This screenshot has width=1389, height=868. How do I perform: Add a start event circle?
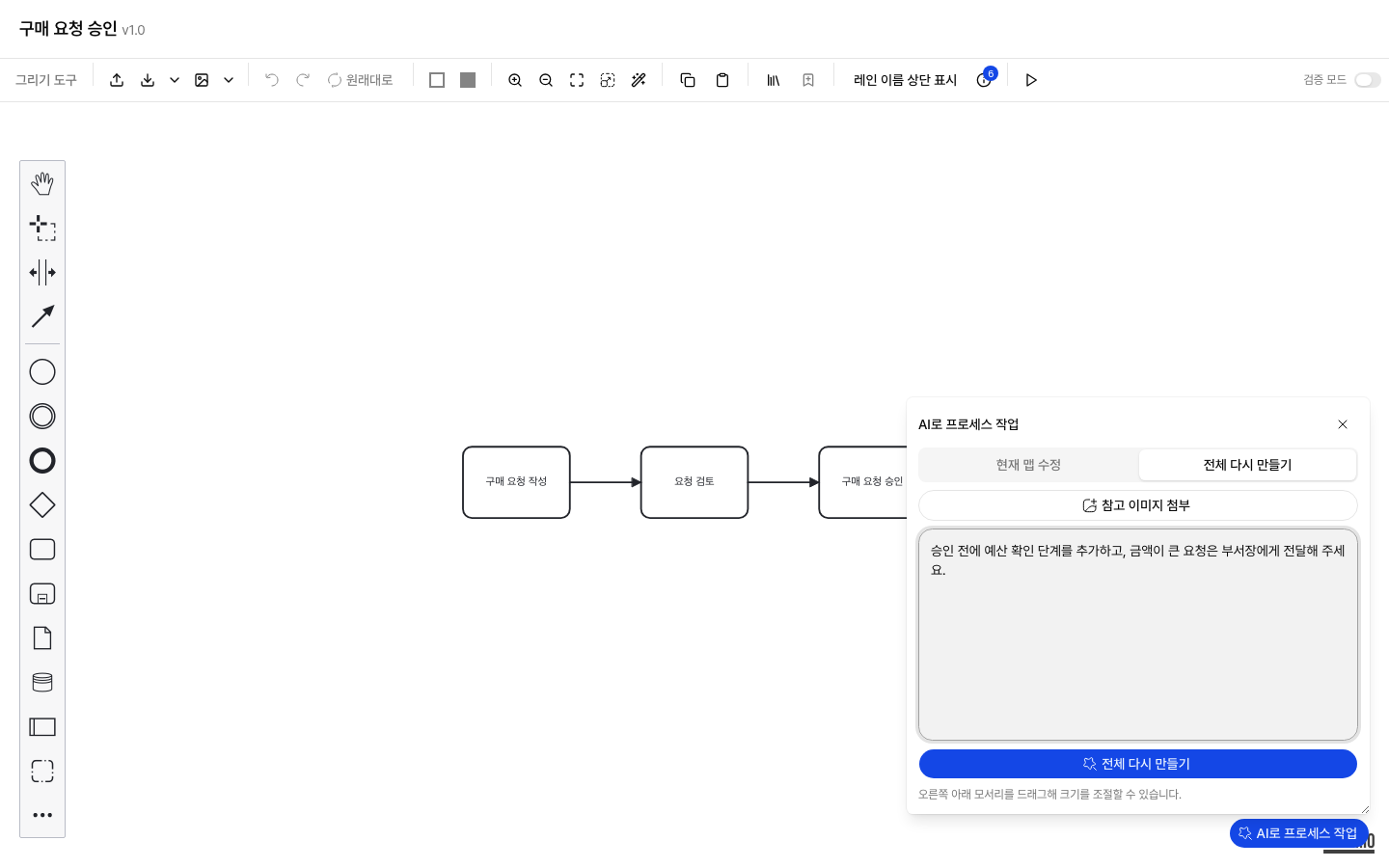pos(42,372)
